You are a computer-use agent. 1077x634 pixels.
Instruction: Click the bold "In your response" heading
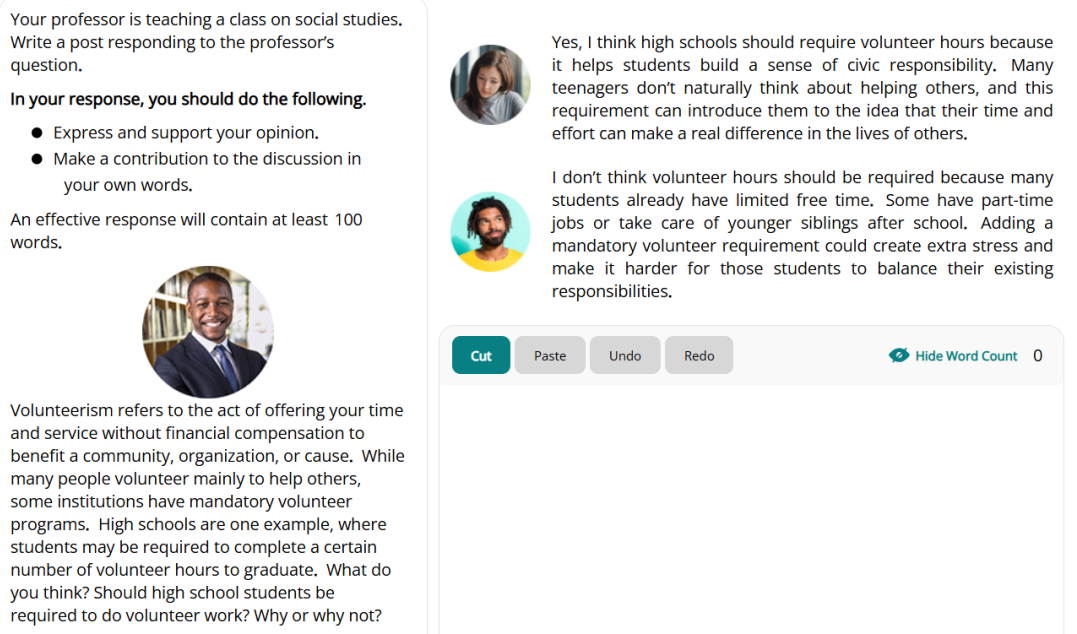pos(188,99)
